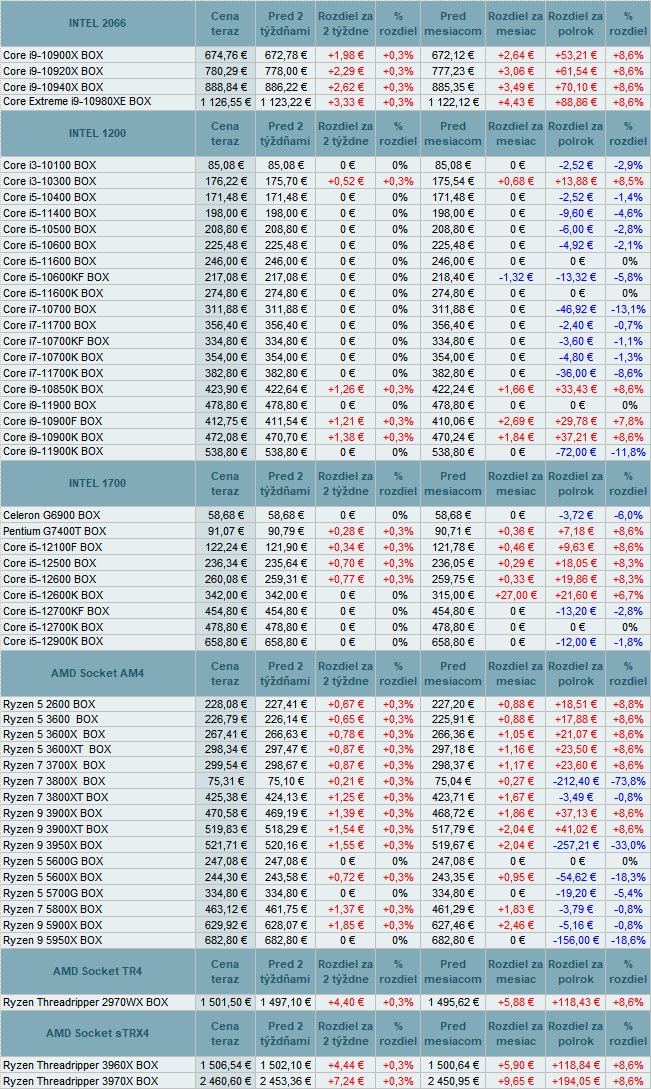Screen dimensions: 651x1089
Task: Click the "Celeron G6900 BOX" product name
Action: 51,515
